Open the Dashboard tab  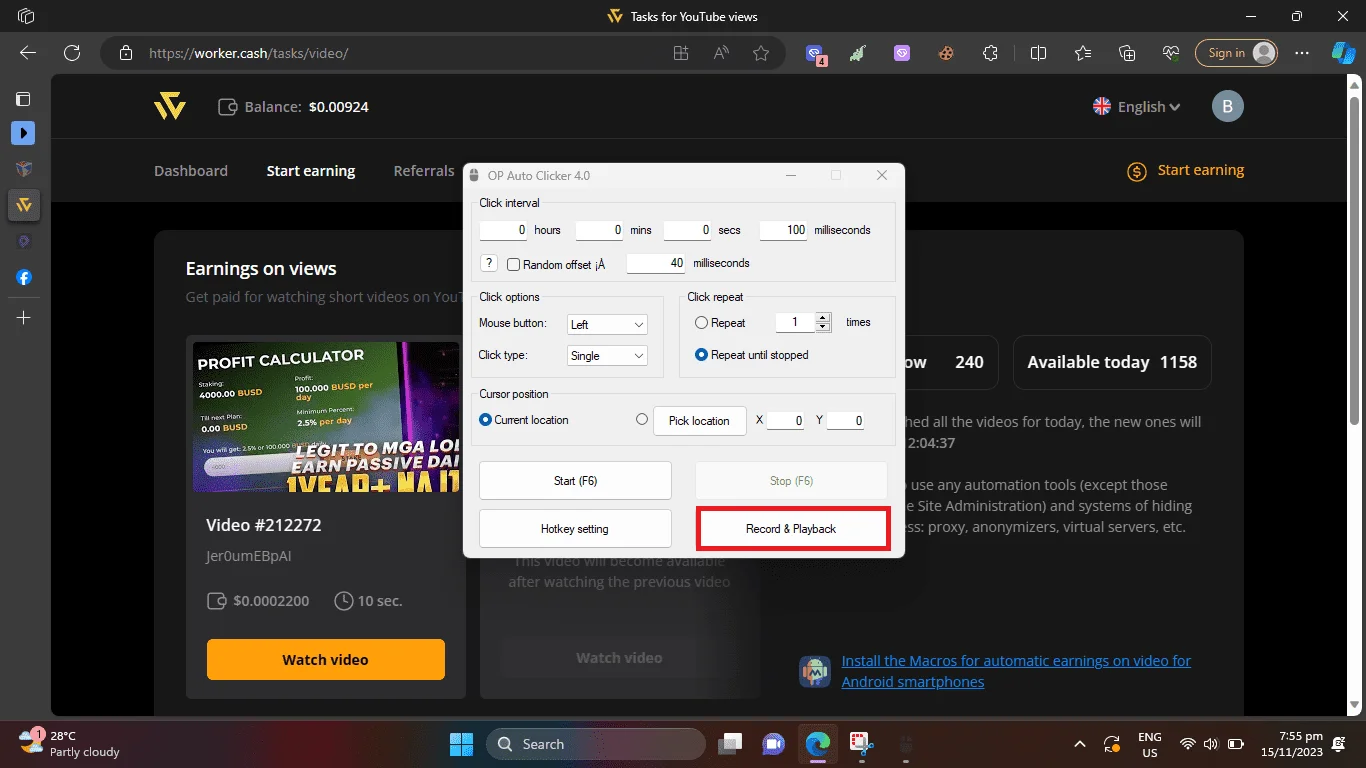[x=191, y=171]
